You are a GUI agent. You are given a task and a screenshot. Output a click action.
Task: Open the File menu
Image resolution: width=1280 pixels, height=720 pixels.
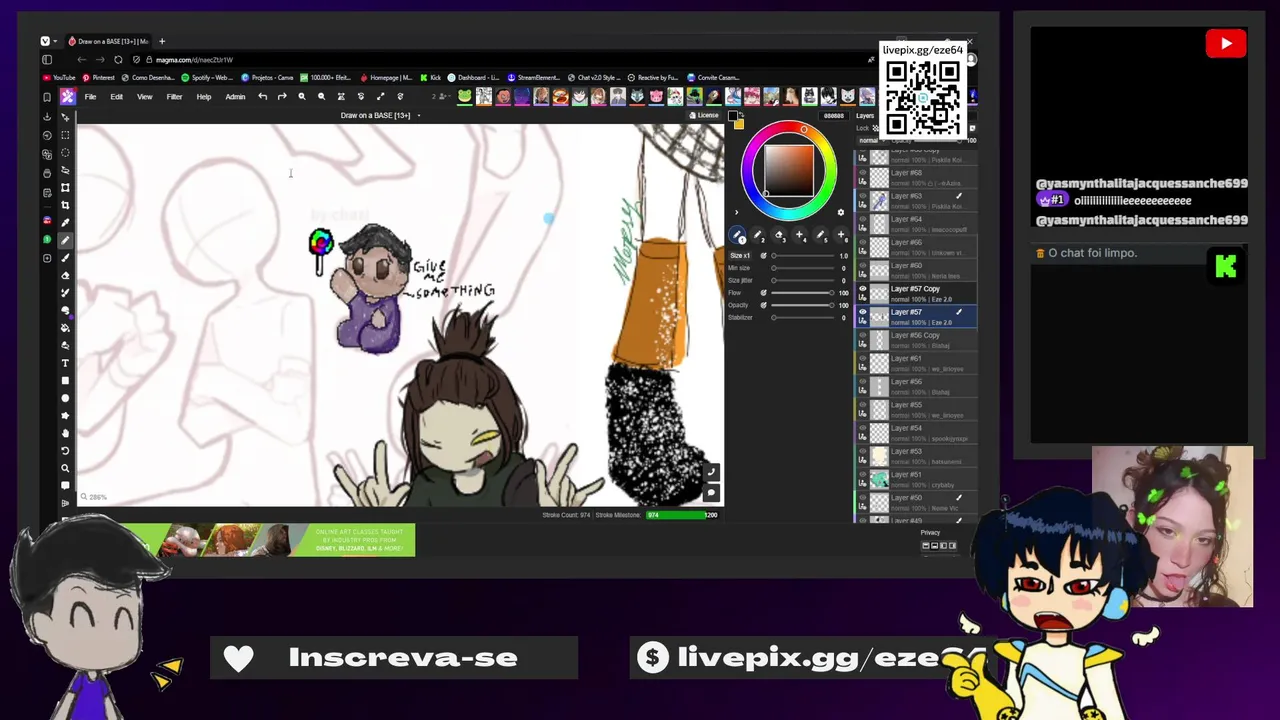pyautogui.click(x=90, y=97)
